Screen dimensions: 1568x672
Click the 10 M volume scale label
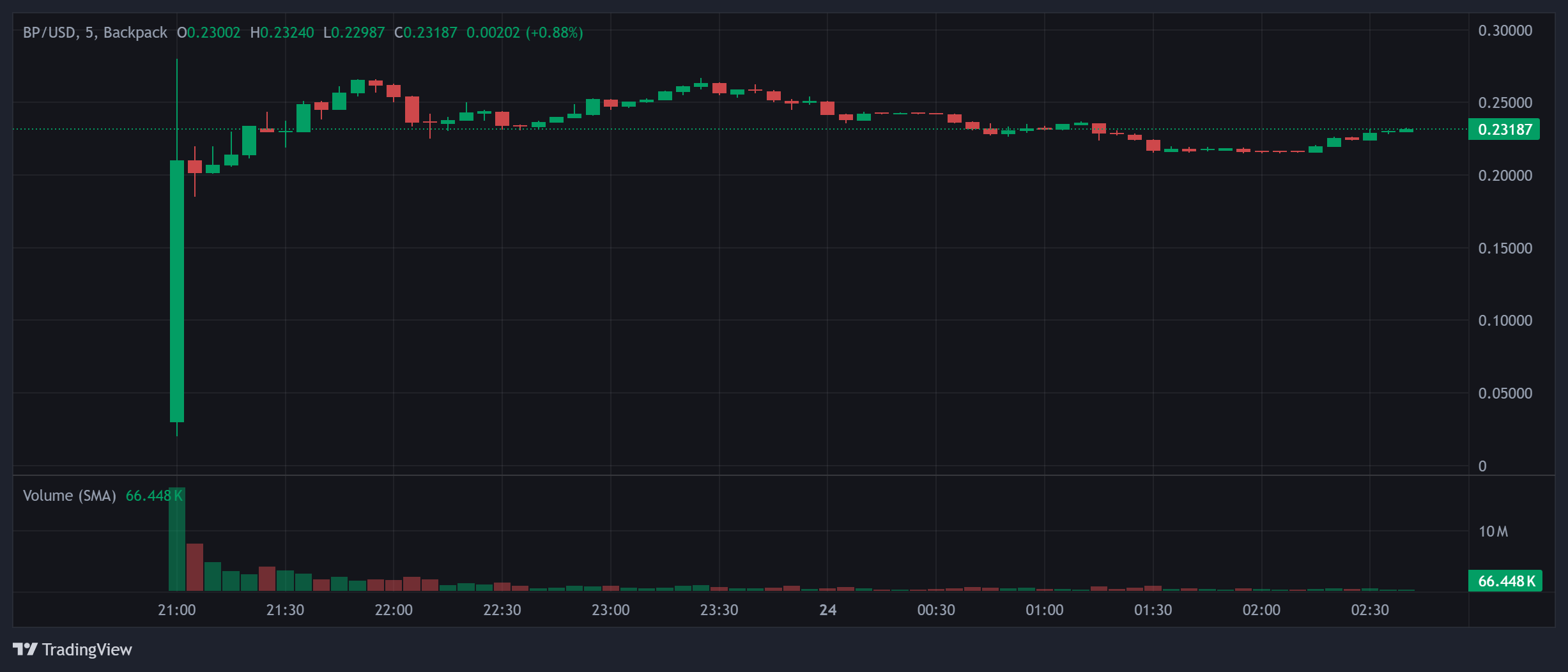point(1493,531)
